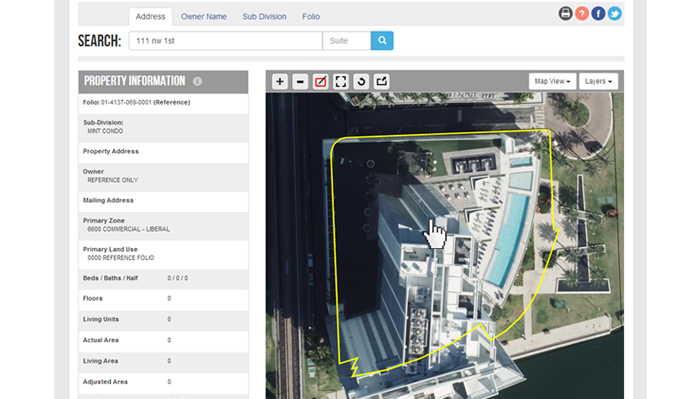This screenshot has height=399, width=690.
Task: Share on Twitter icon
Action: tap(615, 14)
